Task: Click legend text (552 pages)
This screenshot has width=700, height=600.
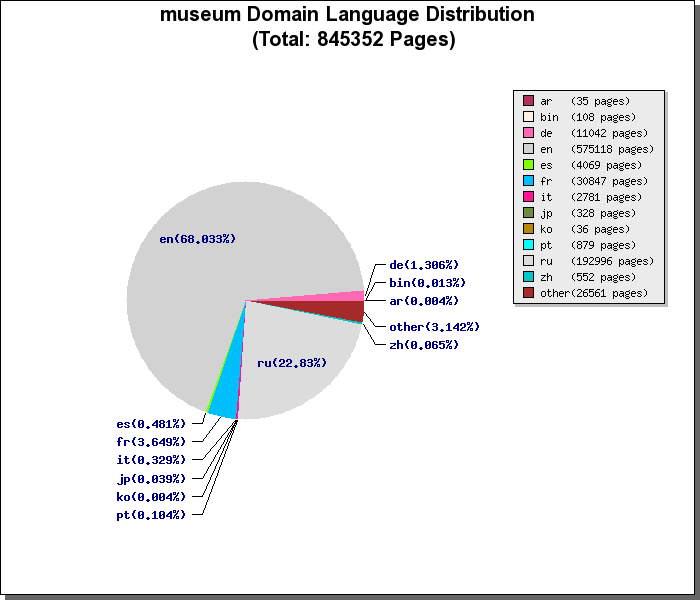Action: (603, 277)
